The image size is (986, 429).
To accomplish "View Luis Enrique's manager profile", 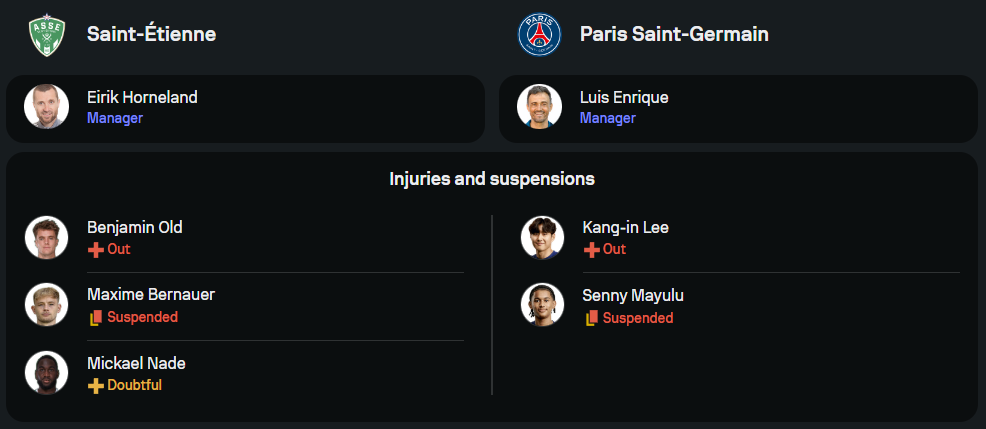I will coord(624,97).
